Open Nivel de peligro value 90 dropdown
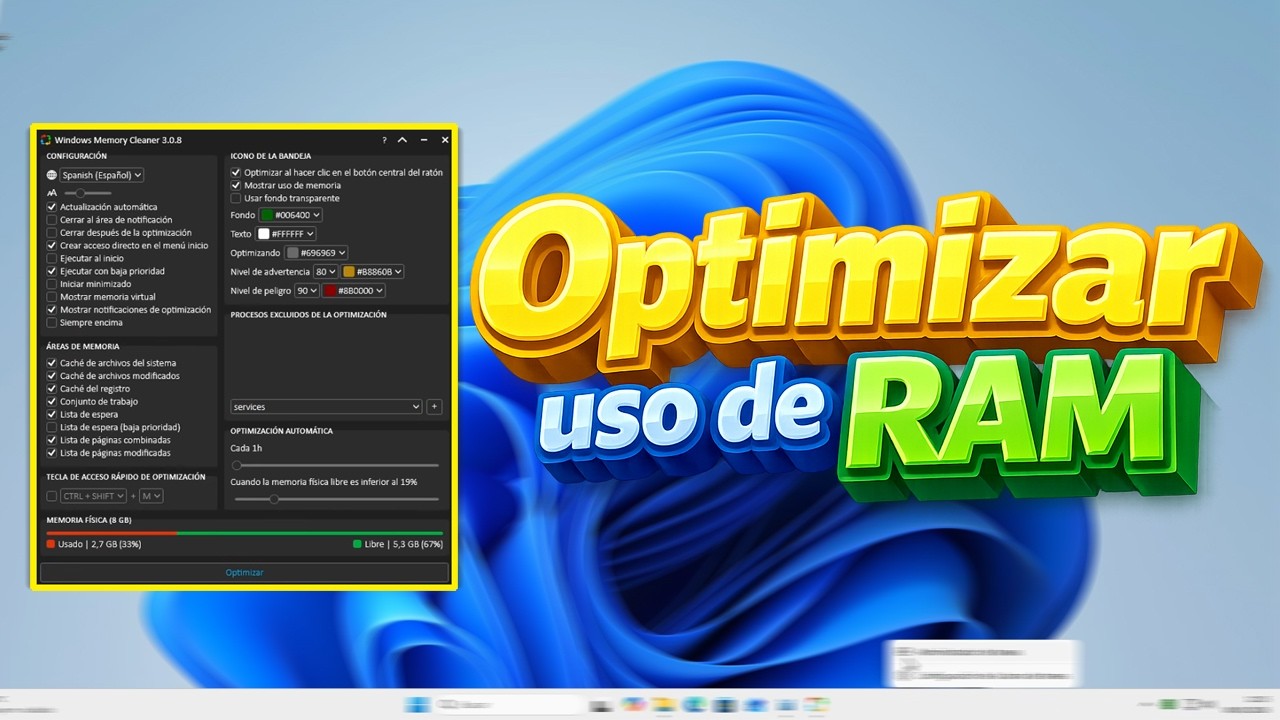This screenshot has height=720, width=1280. (x=306, y=291)
